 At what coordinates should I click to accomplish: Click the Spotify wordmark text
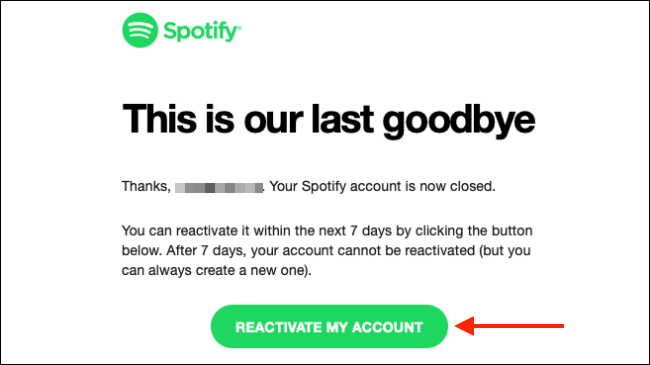200,31
